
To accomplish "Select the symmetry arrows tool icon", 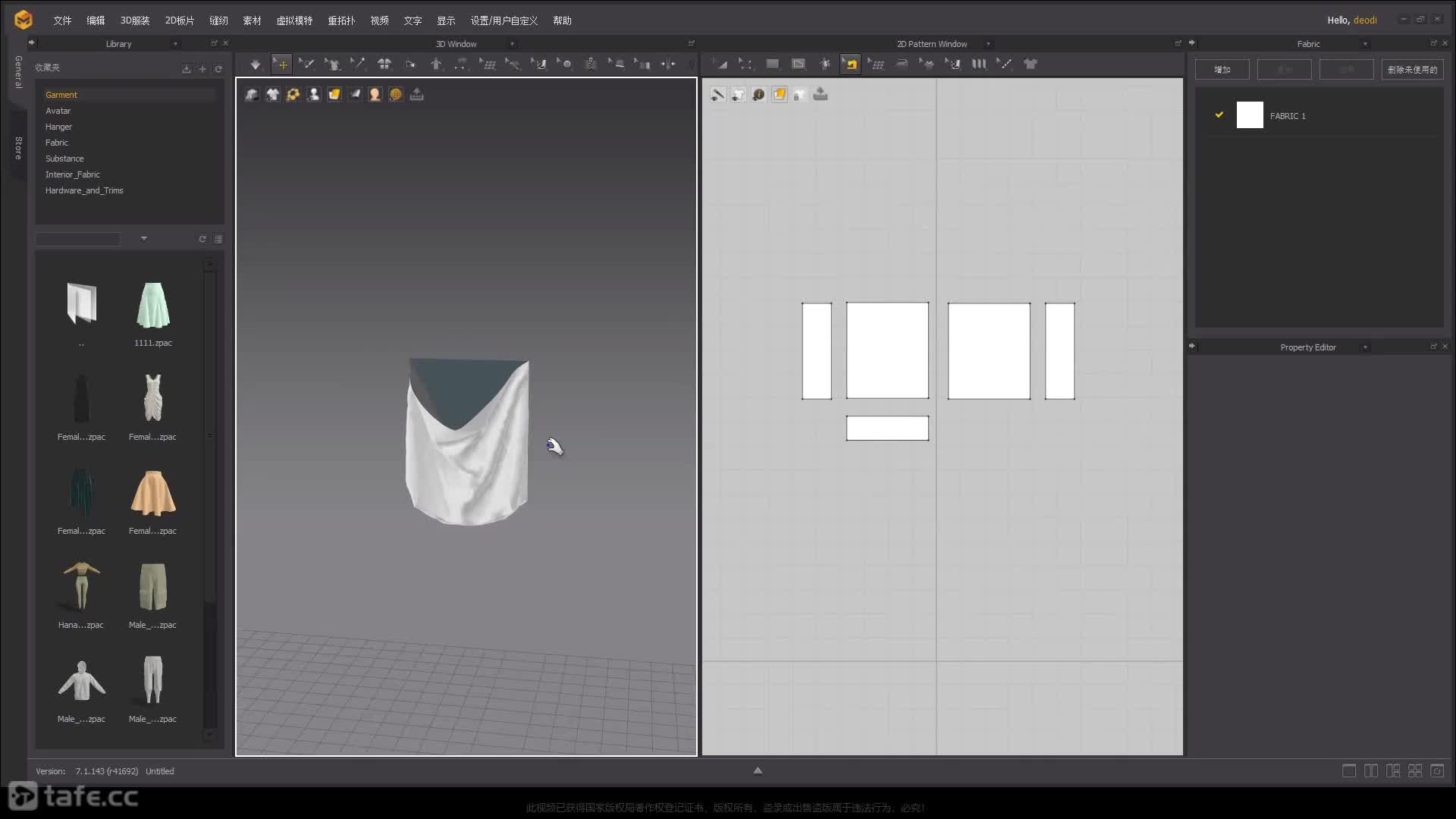I will pyautogui.click(x=668, y=64).
